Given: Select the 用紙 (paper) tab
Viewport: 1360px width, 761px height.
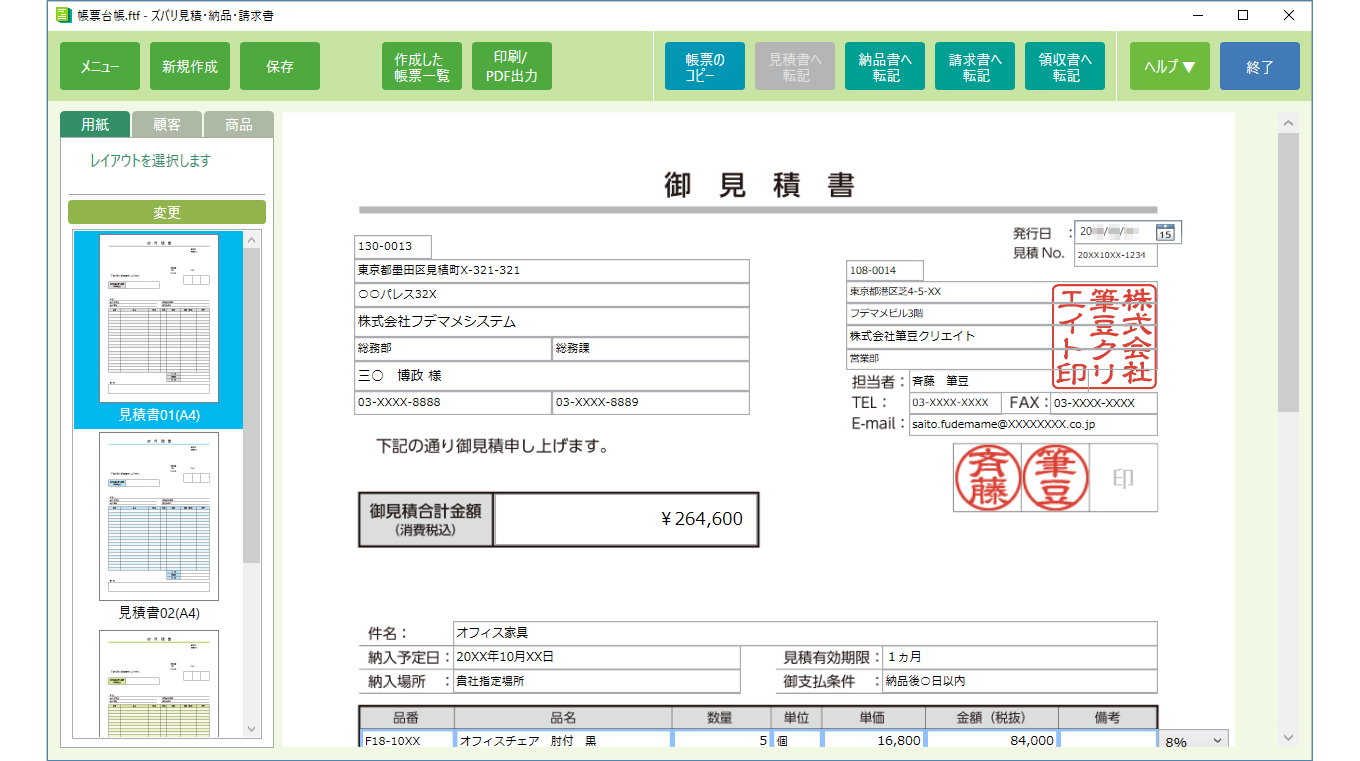Looking at the screenshot, I should [94, 124].
